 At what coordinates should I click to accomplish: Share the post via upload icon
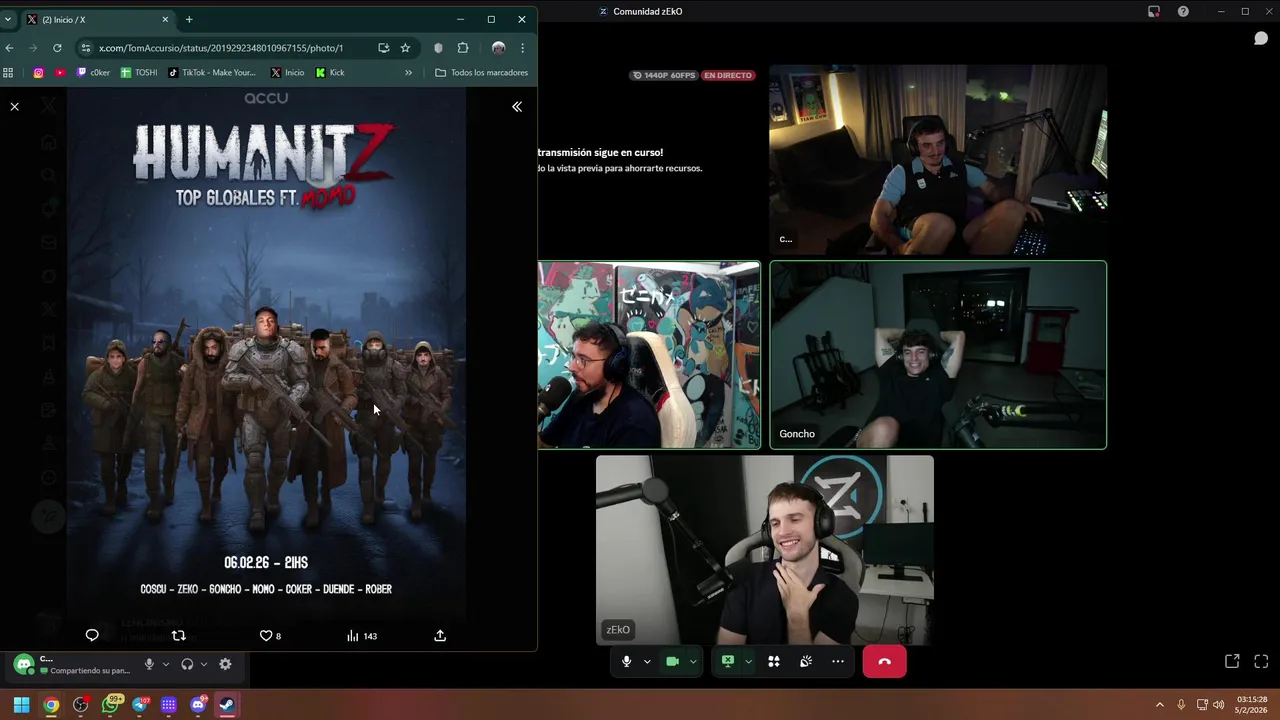tap(440, 635)
